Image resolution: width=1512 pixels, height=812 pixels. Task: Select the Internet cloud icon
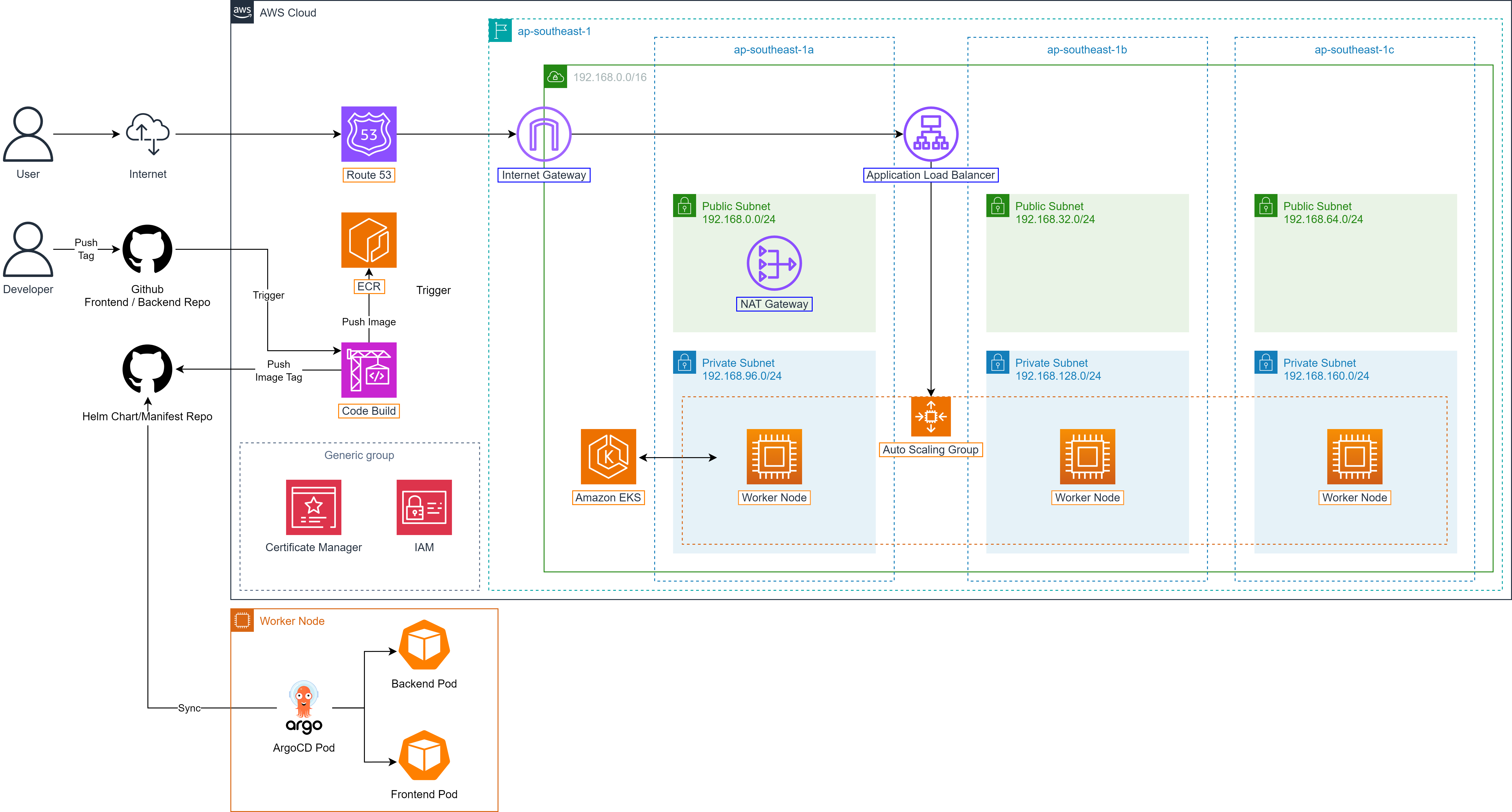[147, 134]
